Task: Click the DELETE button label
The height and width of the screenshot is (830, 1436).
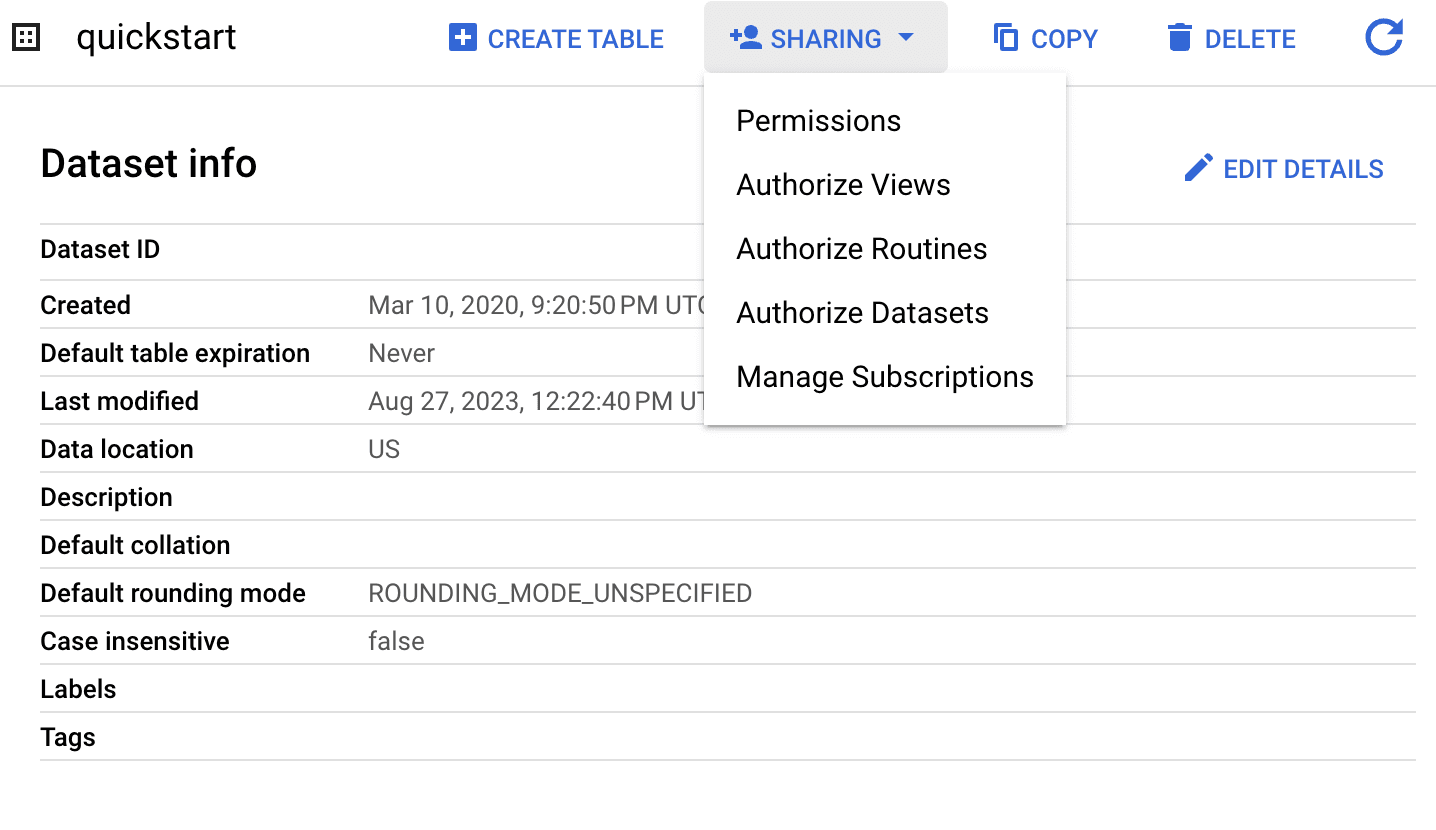Action: (1250, 39)
